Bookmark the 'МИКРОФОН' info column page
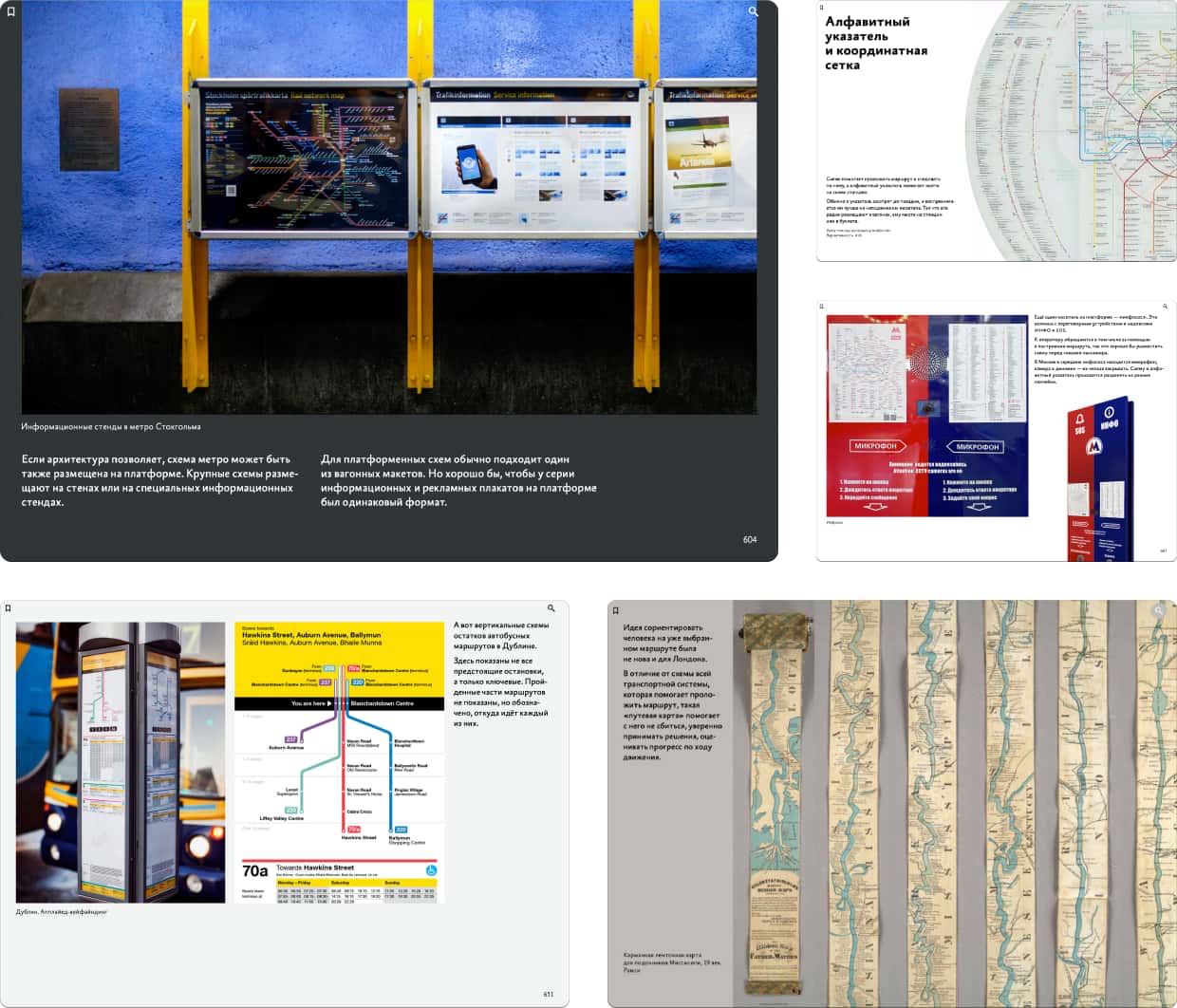Screen dimensions: 1177x1008 pos(822,307)
